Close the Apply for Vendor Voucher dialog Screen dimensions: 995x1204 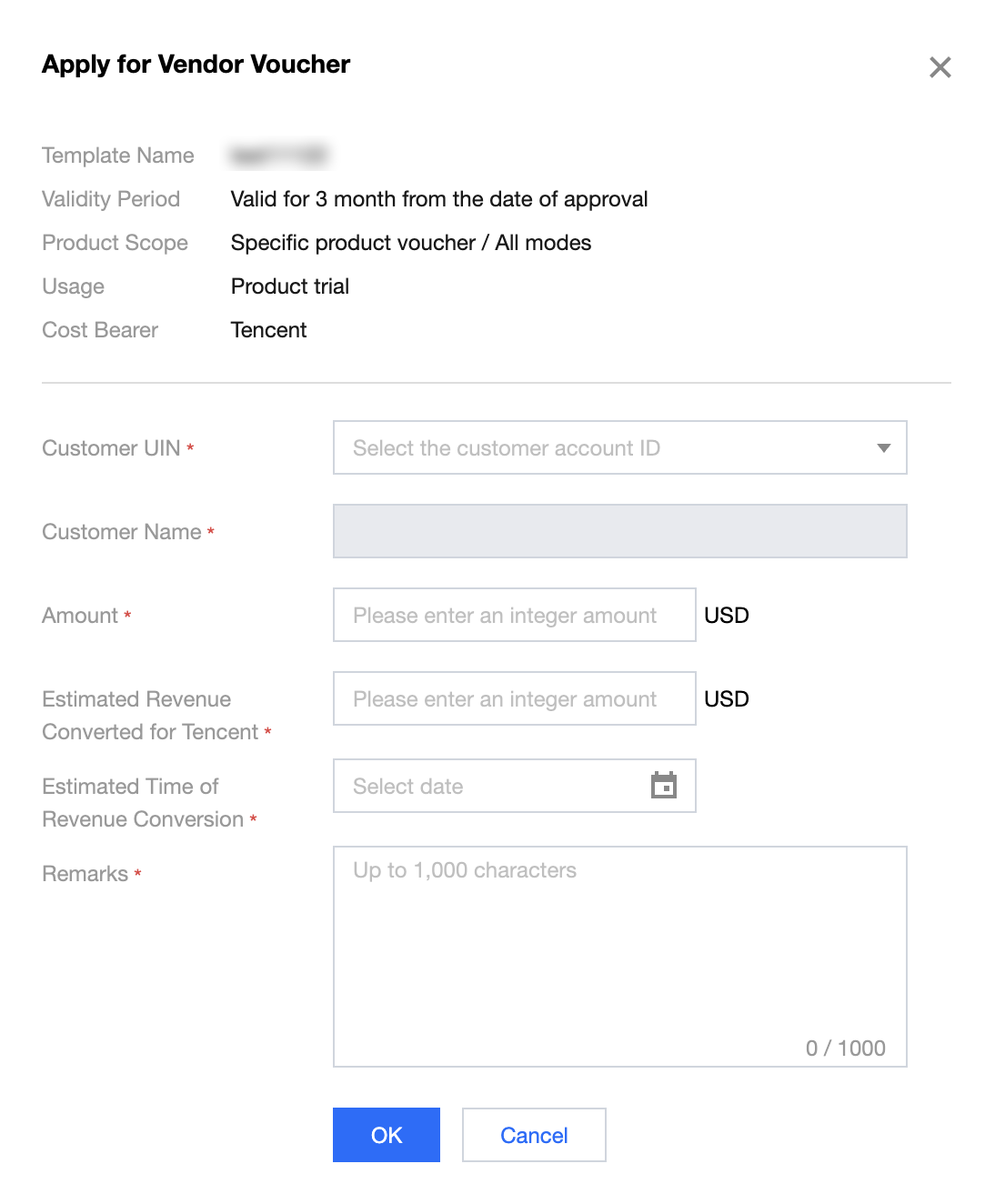[940, 66]
